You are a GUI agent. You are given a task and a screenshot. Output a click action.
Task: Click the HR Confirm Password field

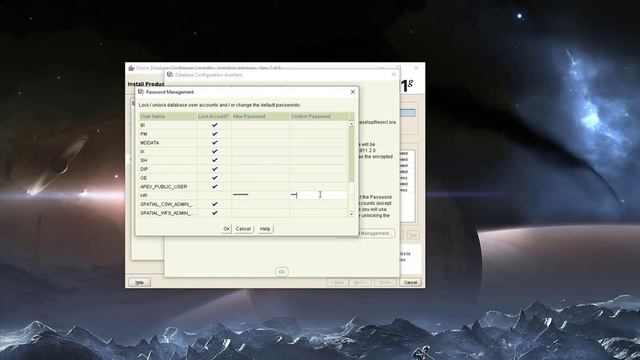[x=318, y=196]
